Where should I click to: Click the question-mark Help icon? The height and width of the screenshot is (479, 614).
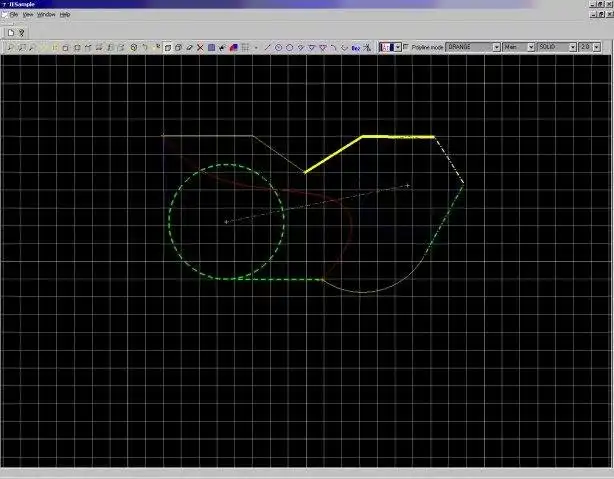point(22,33)
